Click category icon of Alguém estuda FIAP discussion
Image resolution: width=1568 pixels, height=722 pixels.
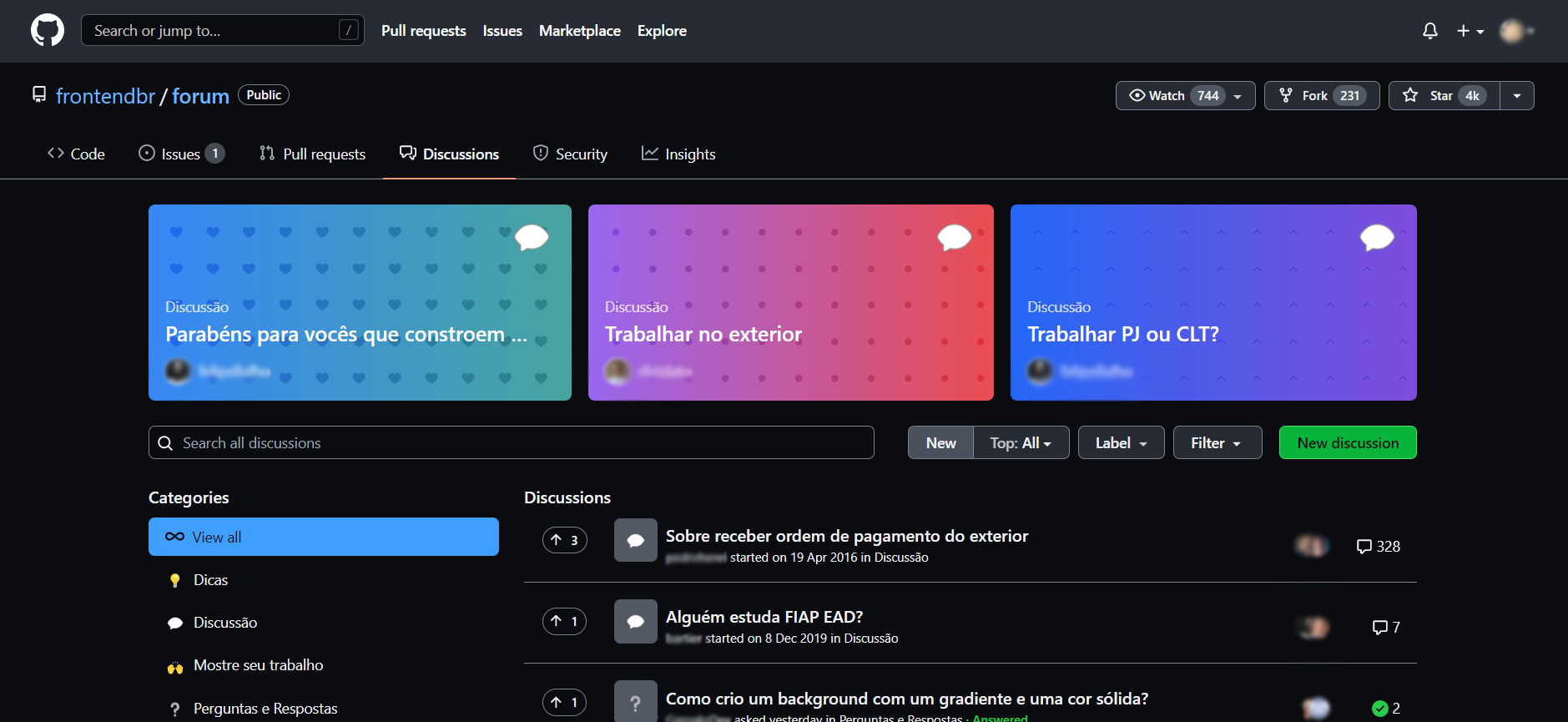click(x=636, y=622)
